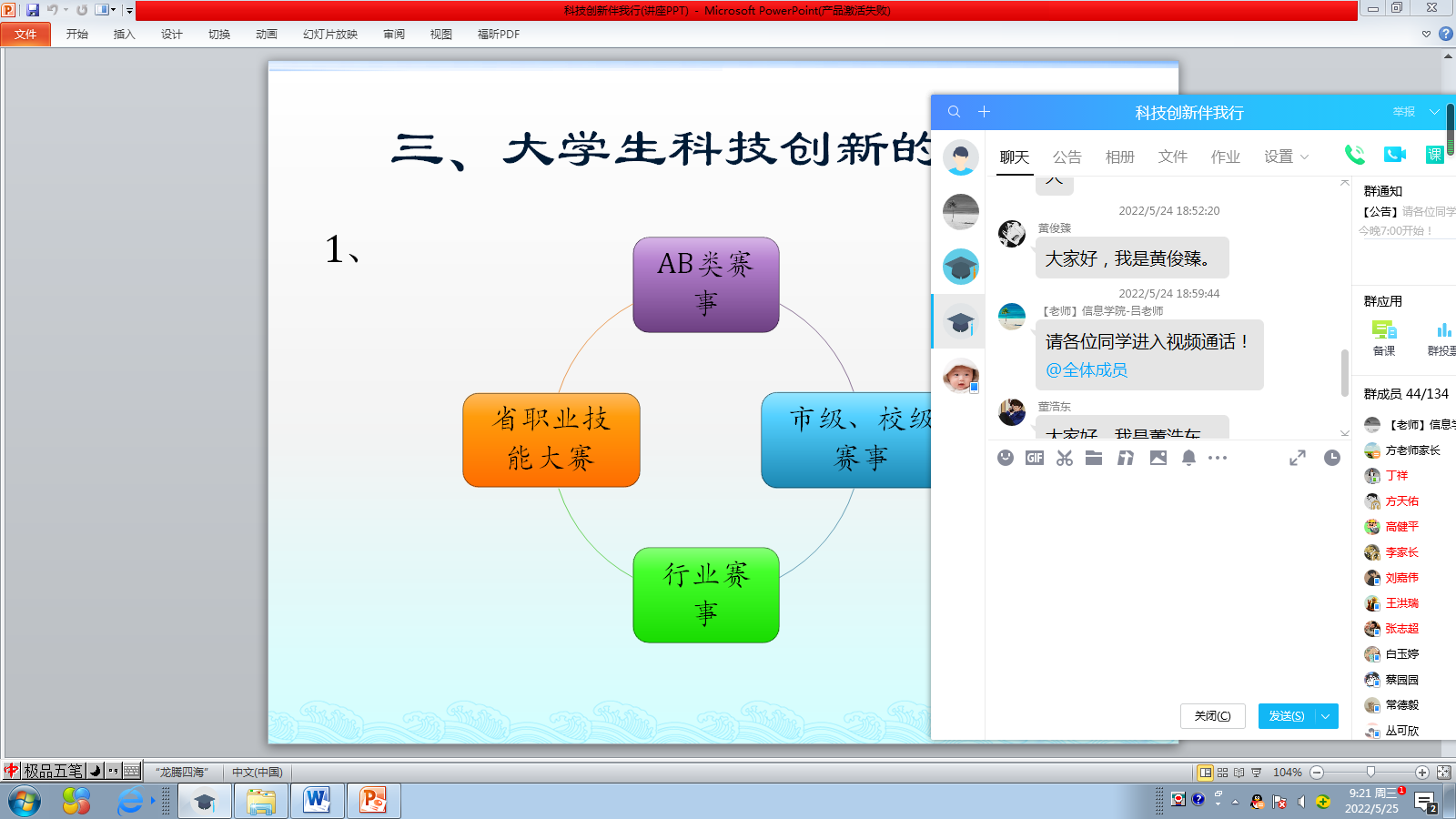
Task: Open the send options dropdown arrow
Action: tap(1327, 716)
